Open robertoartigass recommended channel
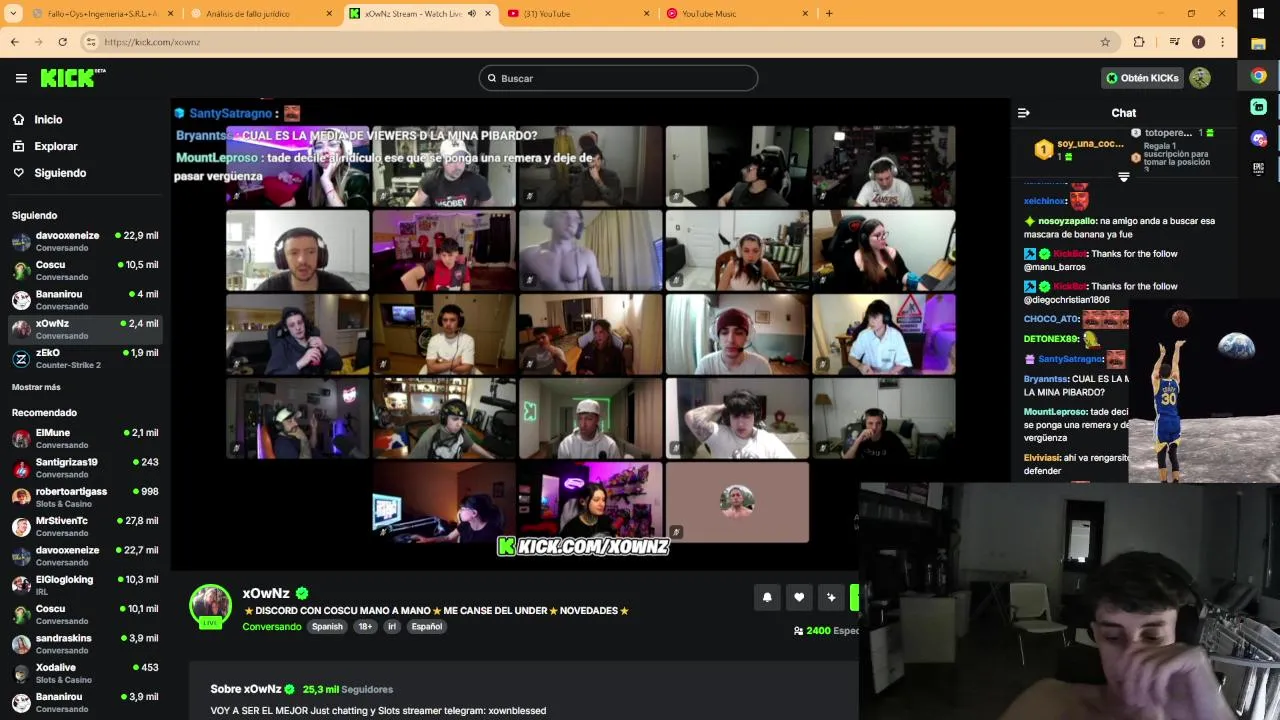 (x=85, y=497)
